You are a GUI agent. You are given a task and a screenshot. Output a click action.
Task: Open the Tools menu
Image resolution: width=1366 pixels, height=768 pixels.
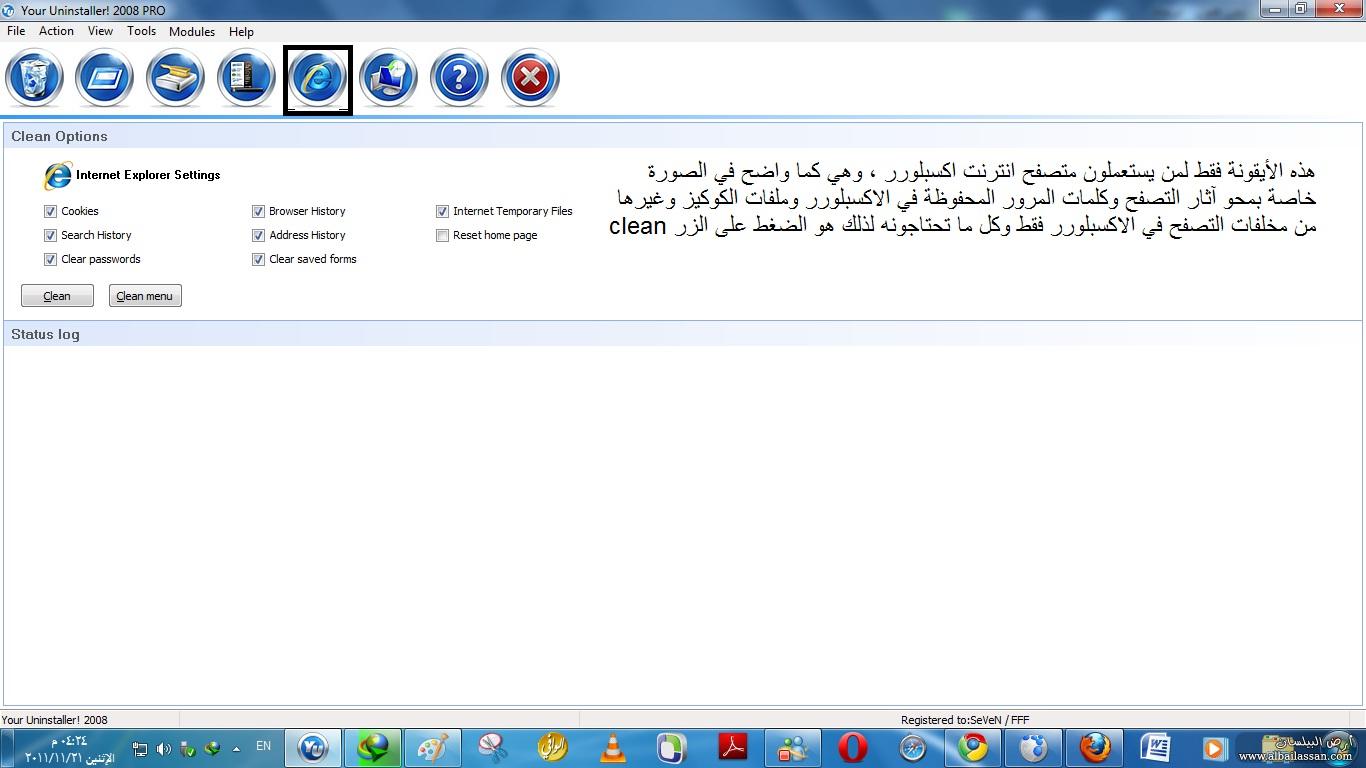(141, 31)
